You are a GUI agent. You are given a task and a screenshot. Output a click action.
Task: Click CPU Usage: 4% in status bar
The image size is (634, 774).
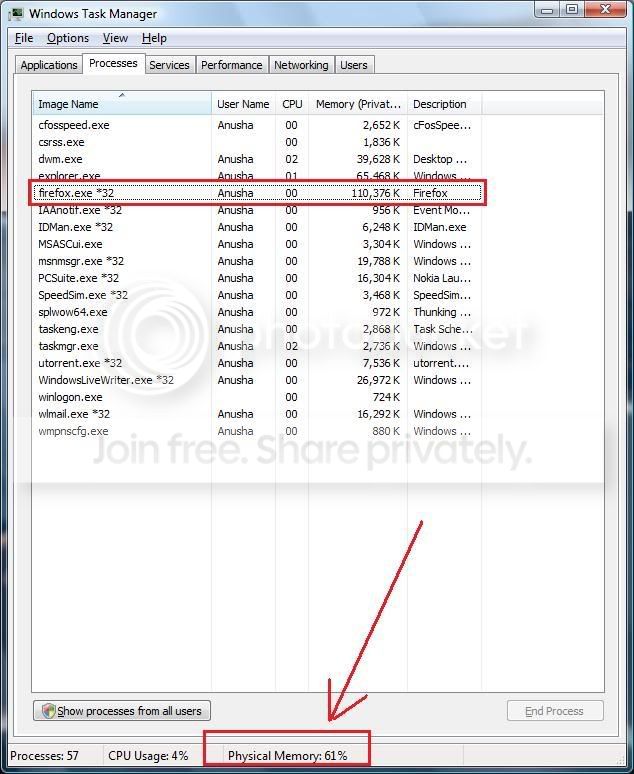(x=148, y=756)
